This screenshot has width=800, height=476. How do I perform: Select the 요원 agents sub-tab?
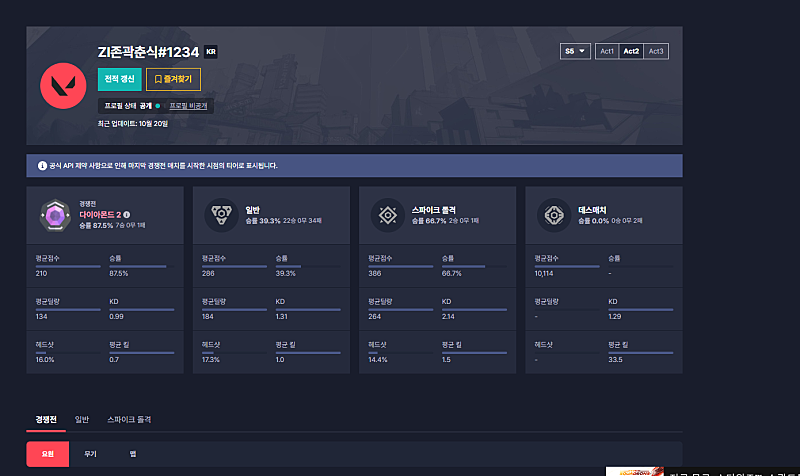click(x=47, y=454)
